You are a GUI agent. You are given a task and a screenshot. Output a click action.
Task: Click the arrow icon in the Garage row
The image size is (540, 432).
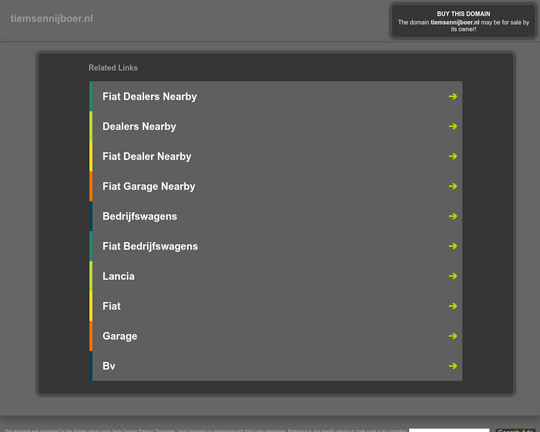tap(453, 336)
